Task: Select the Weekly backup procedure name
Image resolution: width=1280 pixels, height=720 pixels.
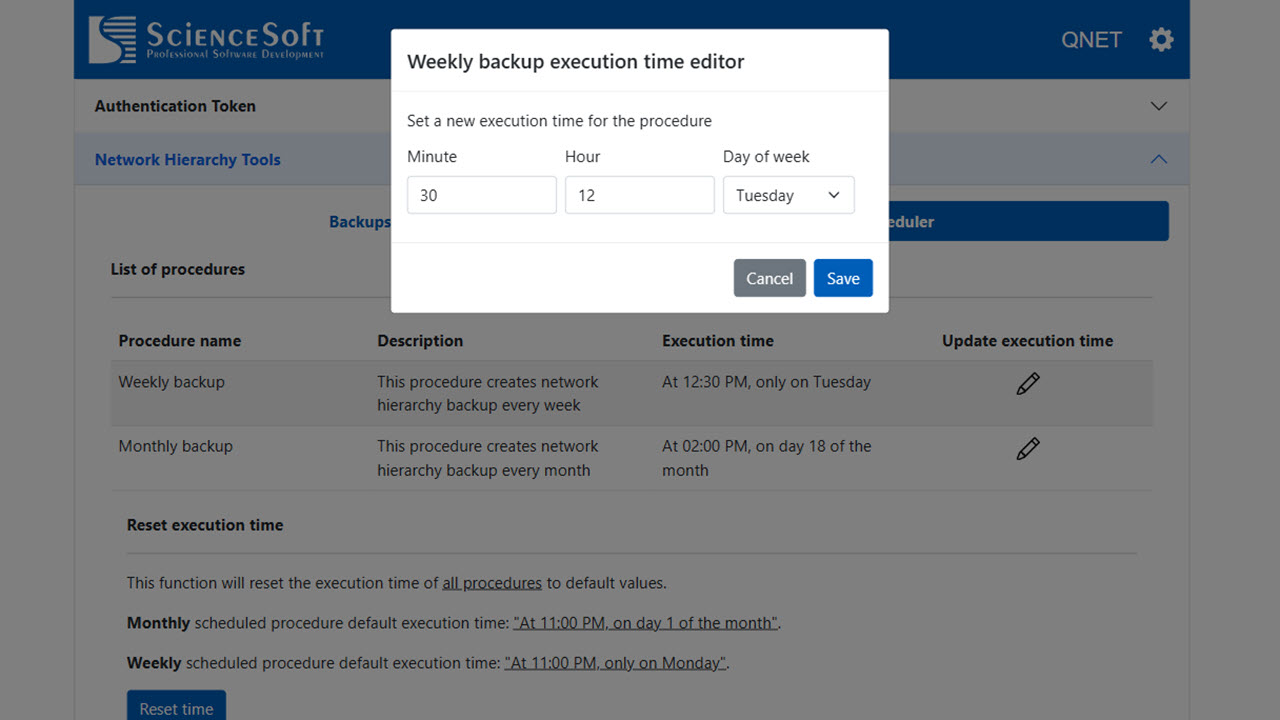Action: 172,382
